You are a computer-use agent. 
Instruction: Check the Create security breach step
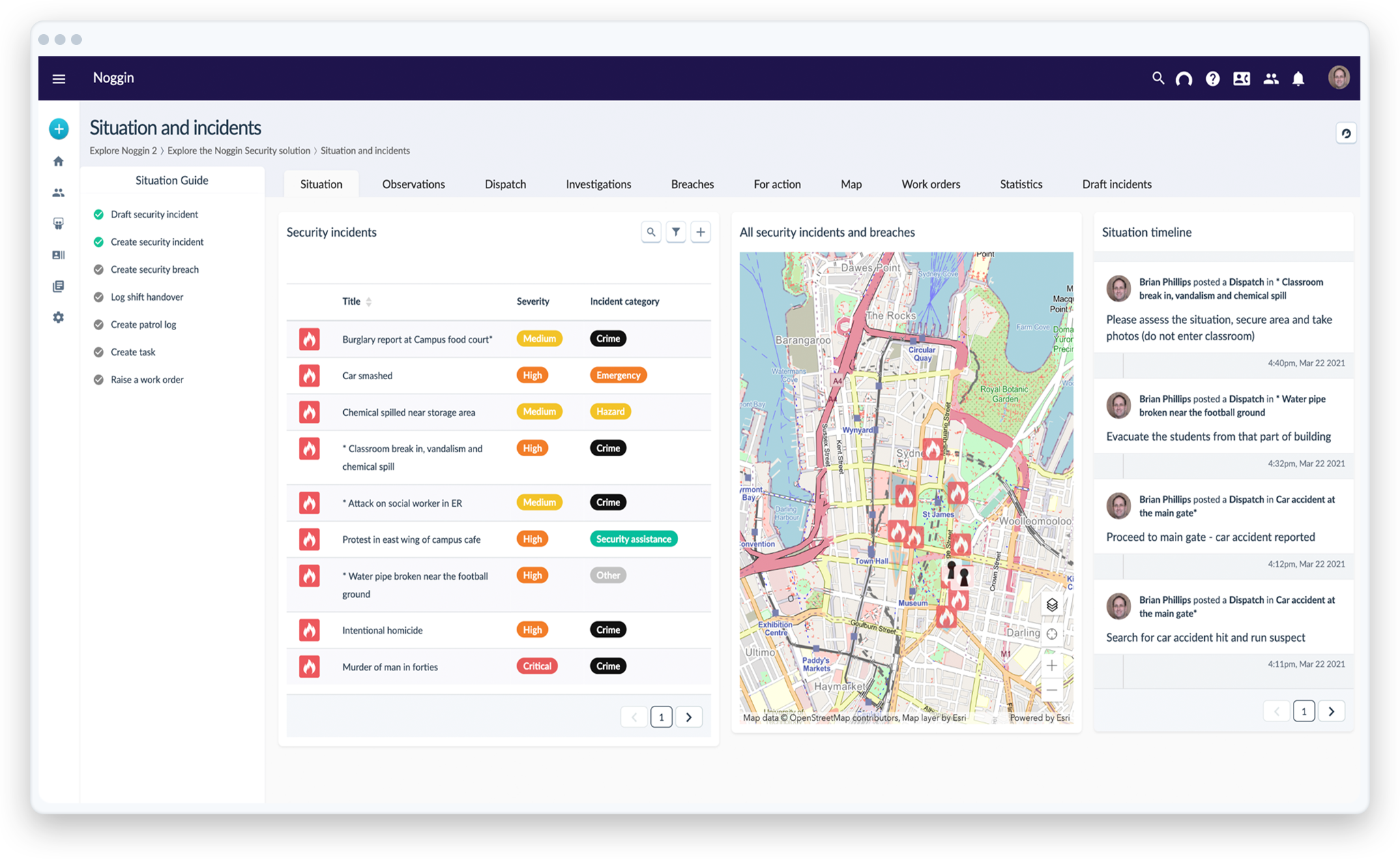pyautogui.click(x=98, y=270)
